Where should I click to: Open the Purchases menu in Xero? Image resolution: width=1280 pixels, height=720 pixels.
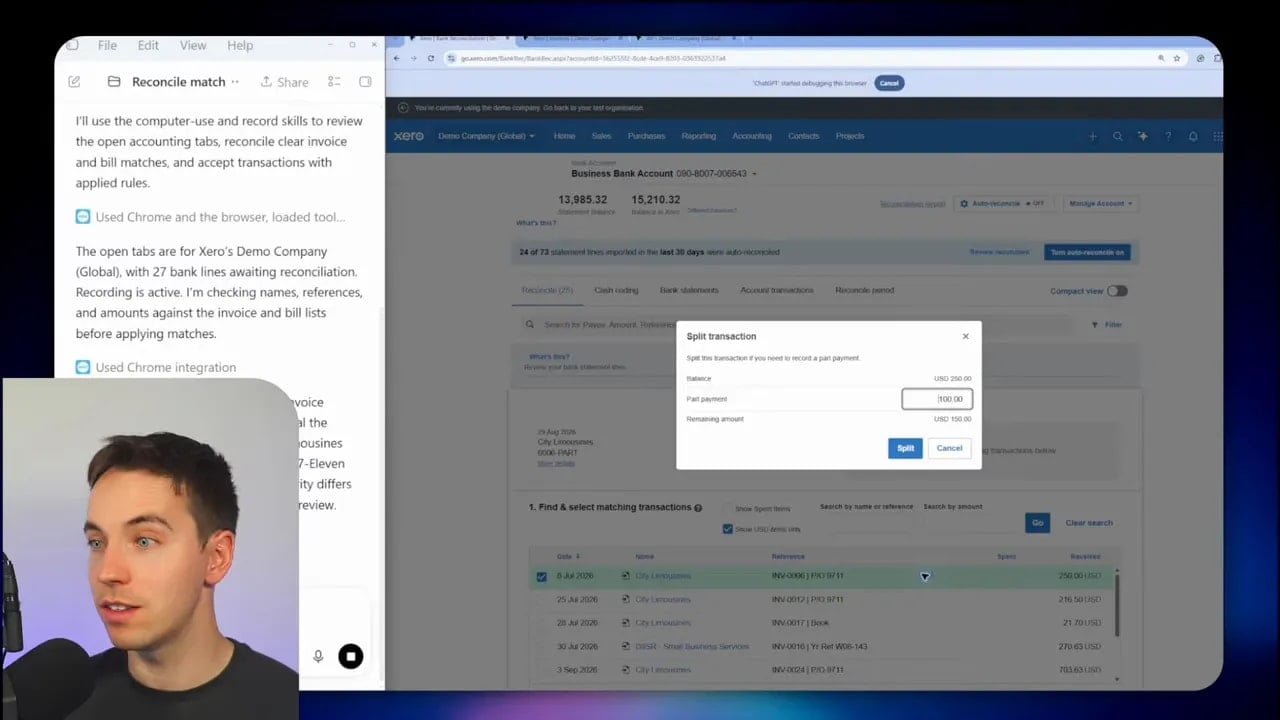pos(646,136)
